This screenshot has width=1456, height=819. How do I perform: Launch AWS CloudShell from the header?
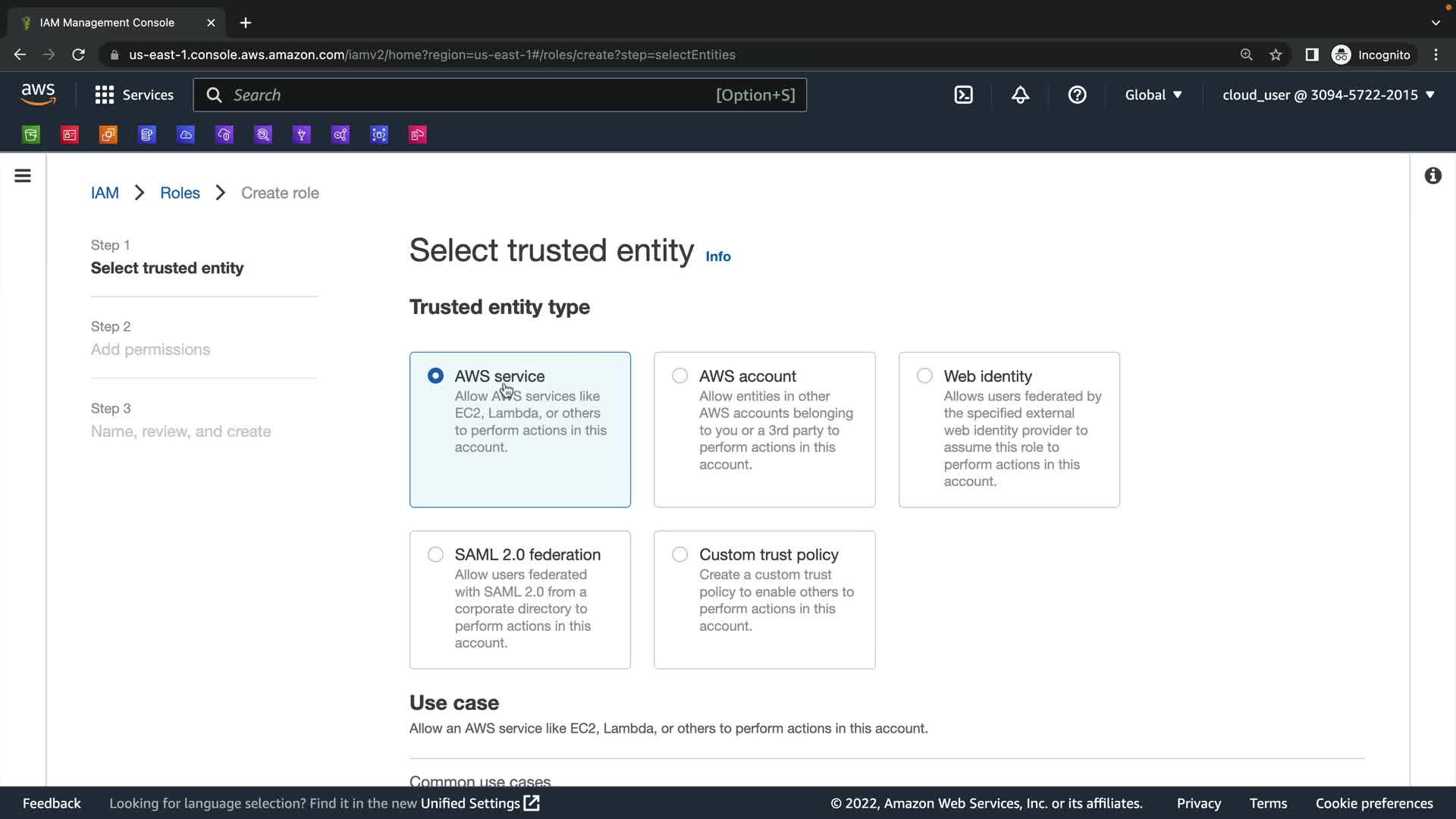[x=963, y=95]
